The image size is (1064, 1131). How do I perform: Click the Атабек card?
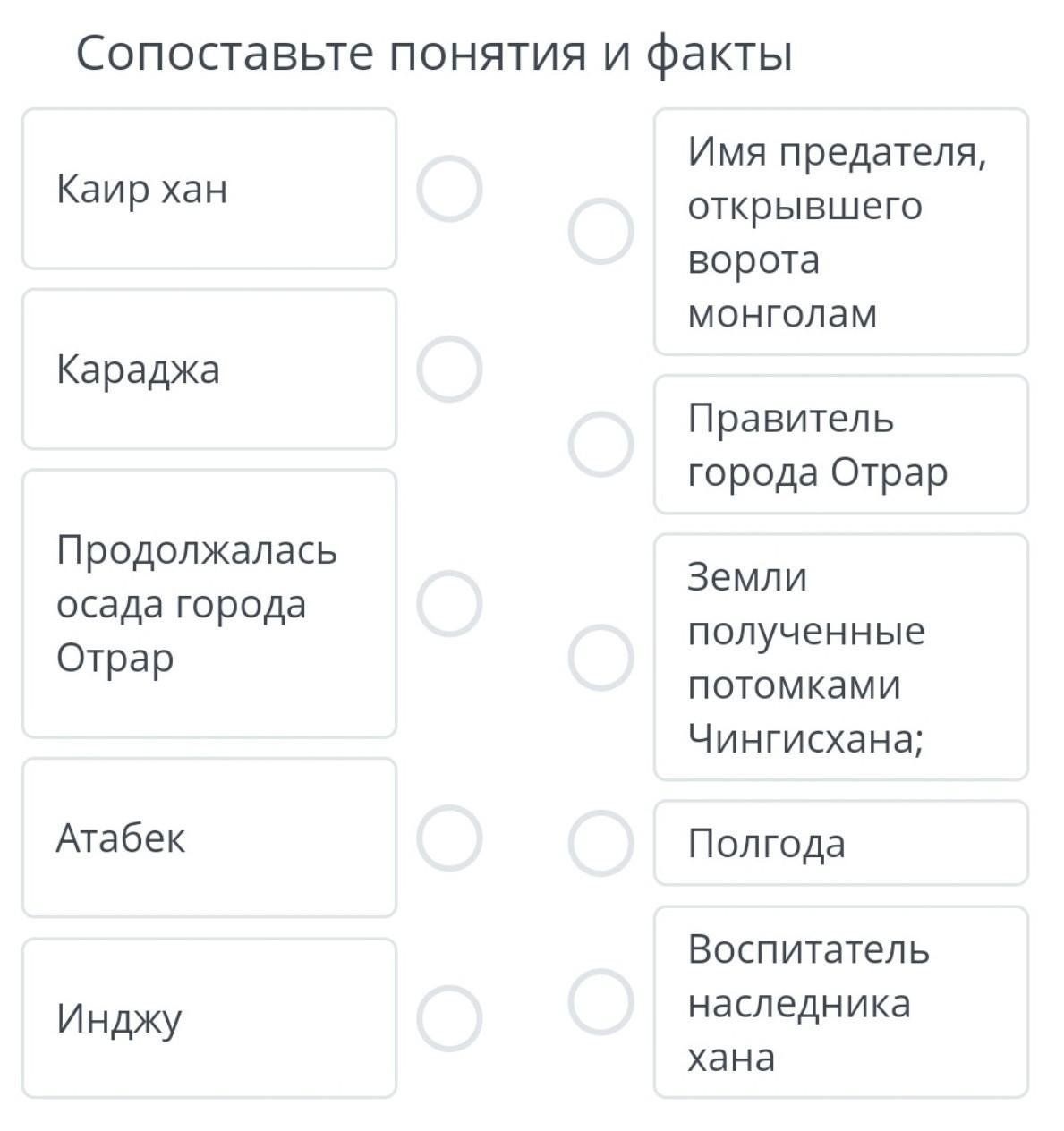coord(209,838)
